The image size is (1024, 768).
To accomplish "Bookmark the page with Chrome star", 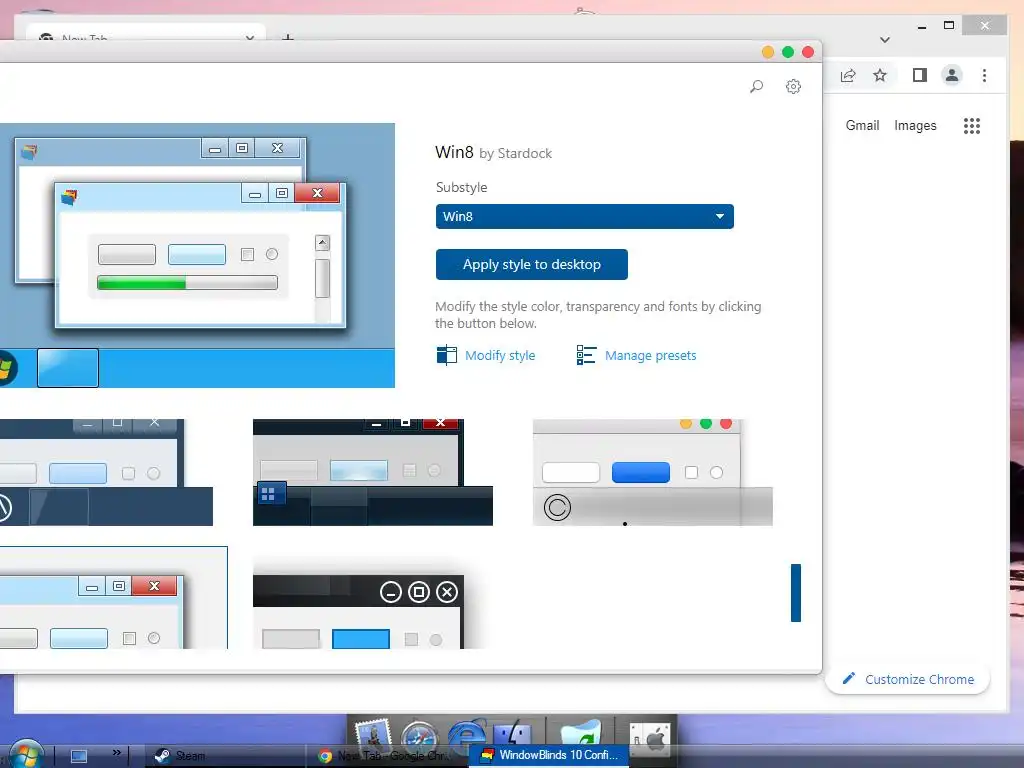I will click(880, 75).
